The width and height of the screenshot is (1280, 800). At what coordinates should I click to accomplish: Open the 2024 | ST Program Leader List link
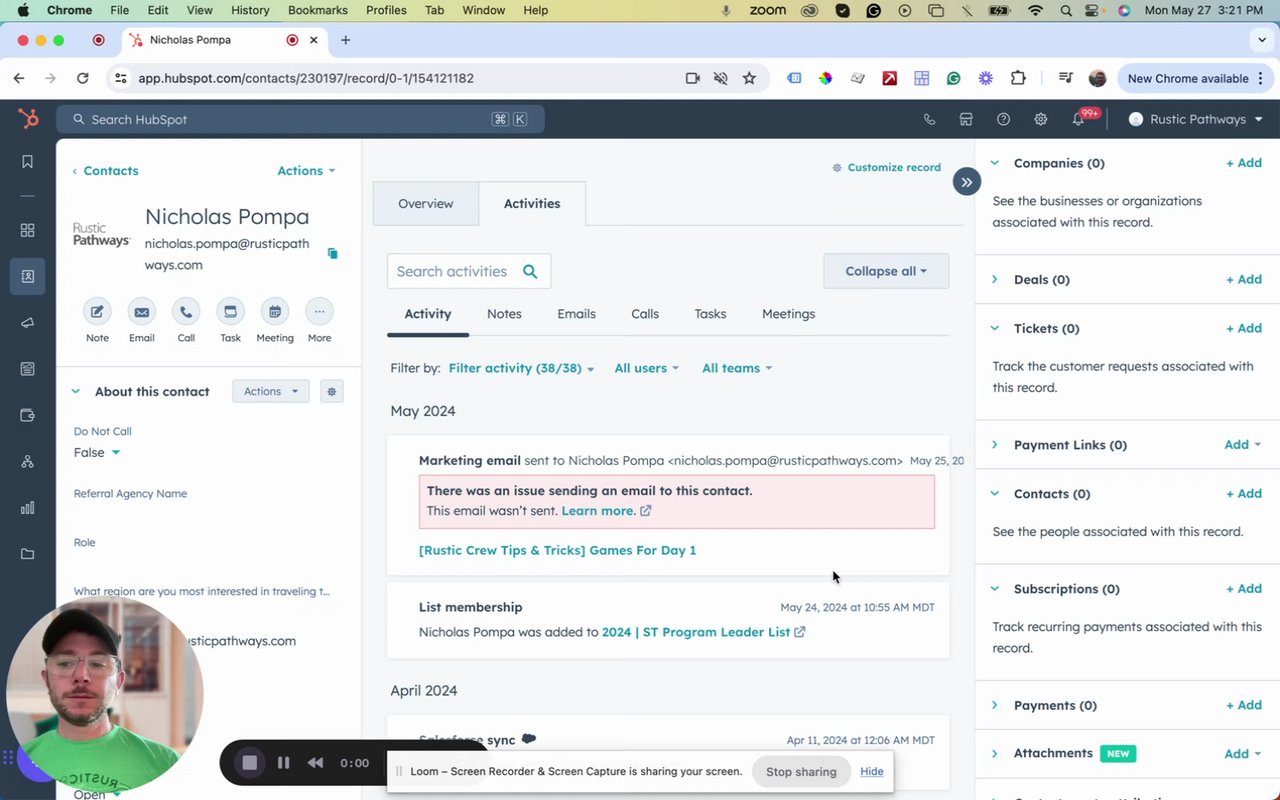coord(703,632)
